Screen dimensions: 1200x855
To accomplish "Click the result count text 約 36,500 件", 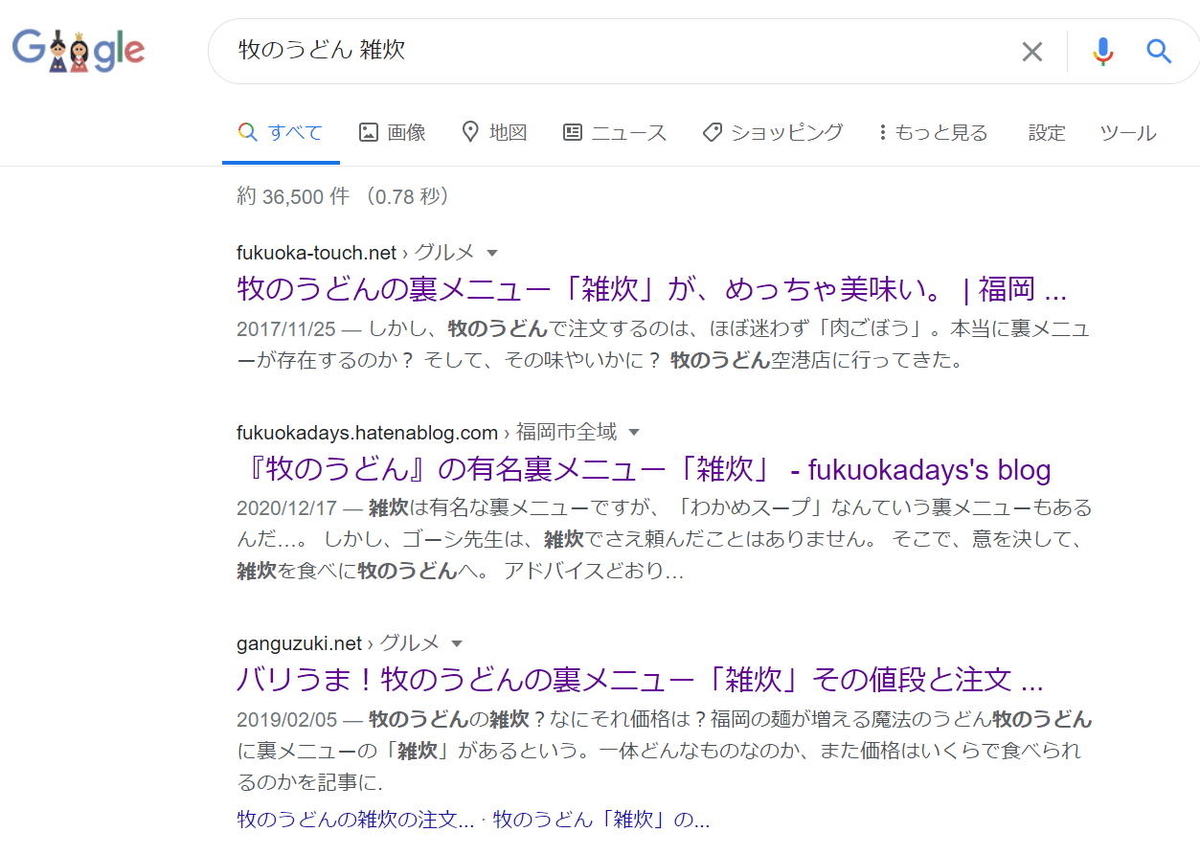I will (293, 197).
